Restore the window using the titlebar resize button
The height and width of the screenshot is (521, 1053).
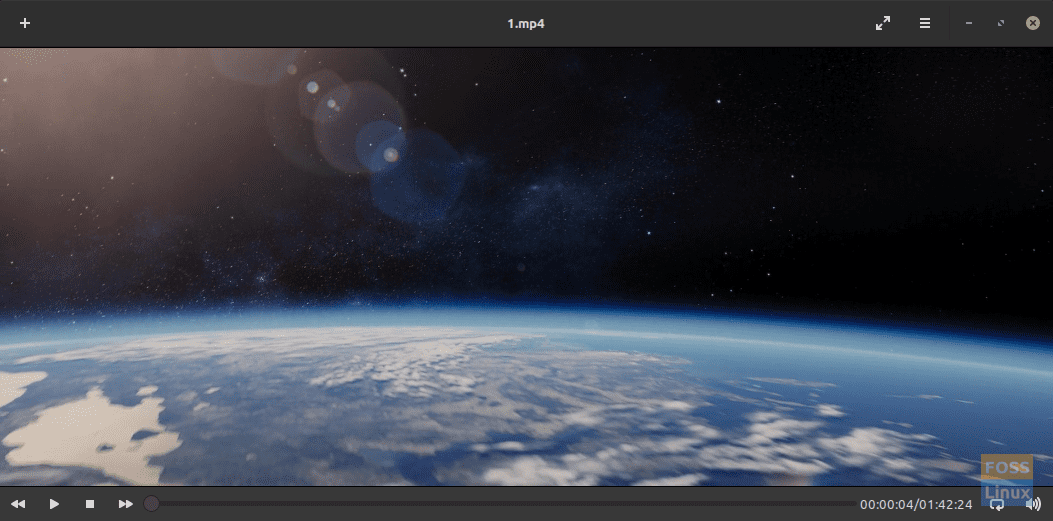pyautogui.click(x=1001, y=23)
